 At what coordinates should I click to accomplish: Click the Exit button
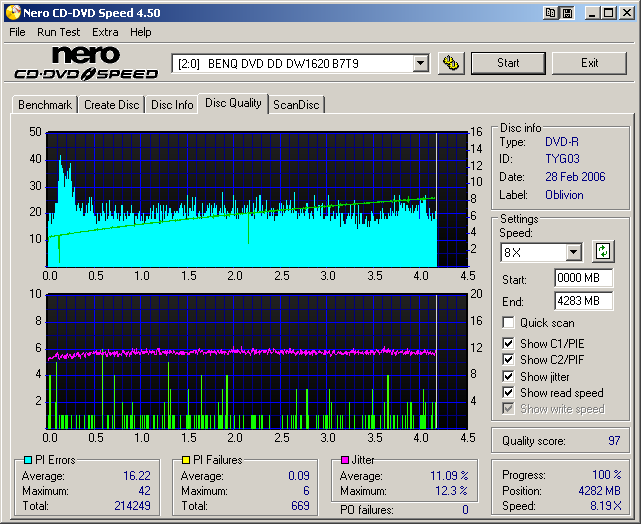[589, 63]
